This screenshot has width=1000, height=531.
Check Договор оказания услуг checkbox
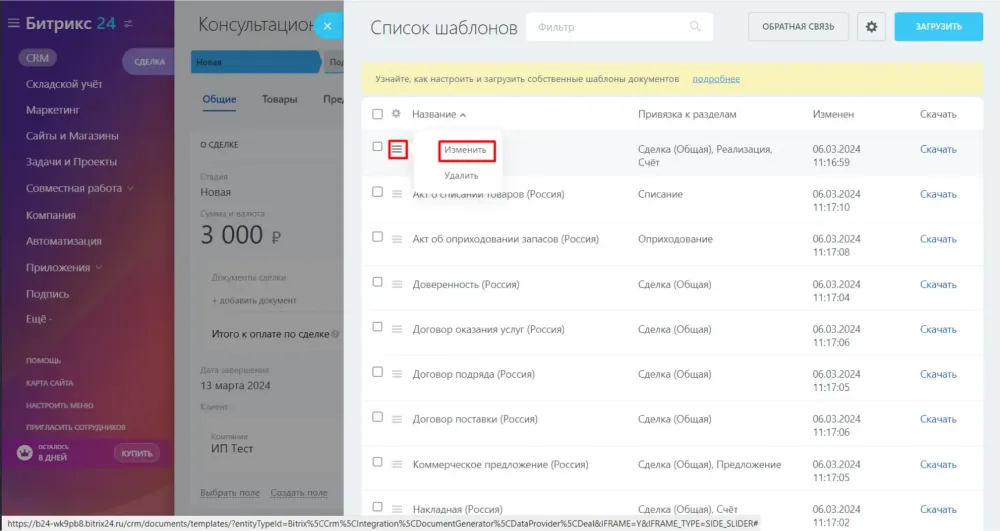(x=378, y=326)
